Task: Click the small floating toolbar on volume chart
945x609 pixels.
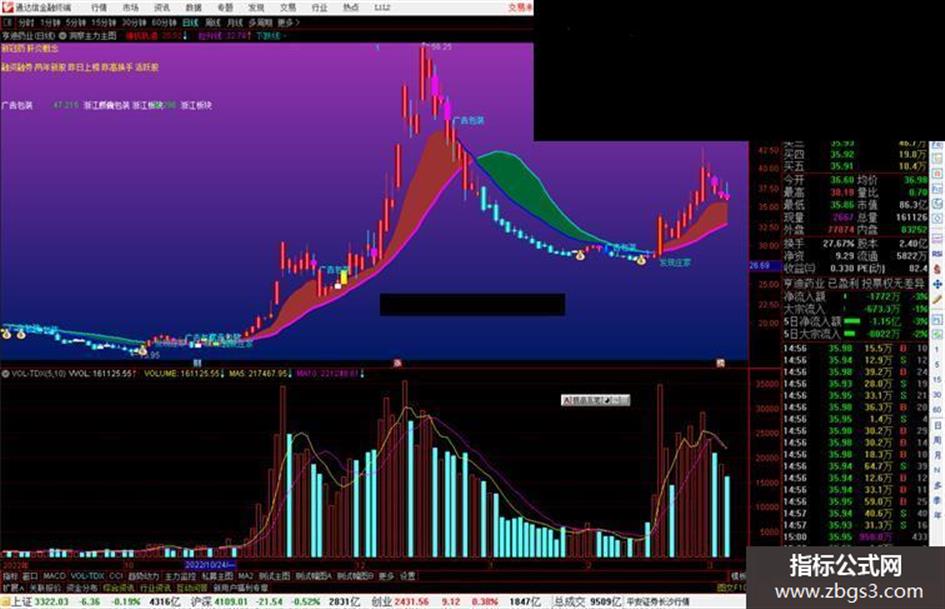Action: [x=595, y=400]
